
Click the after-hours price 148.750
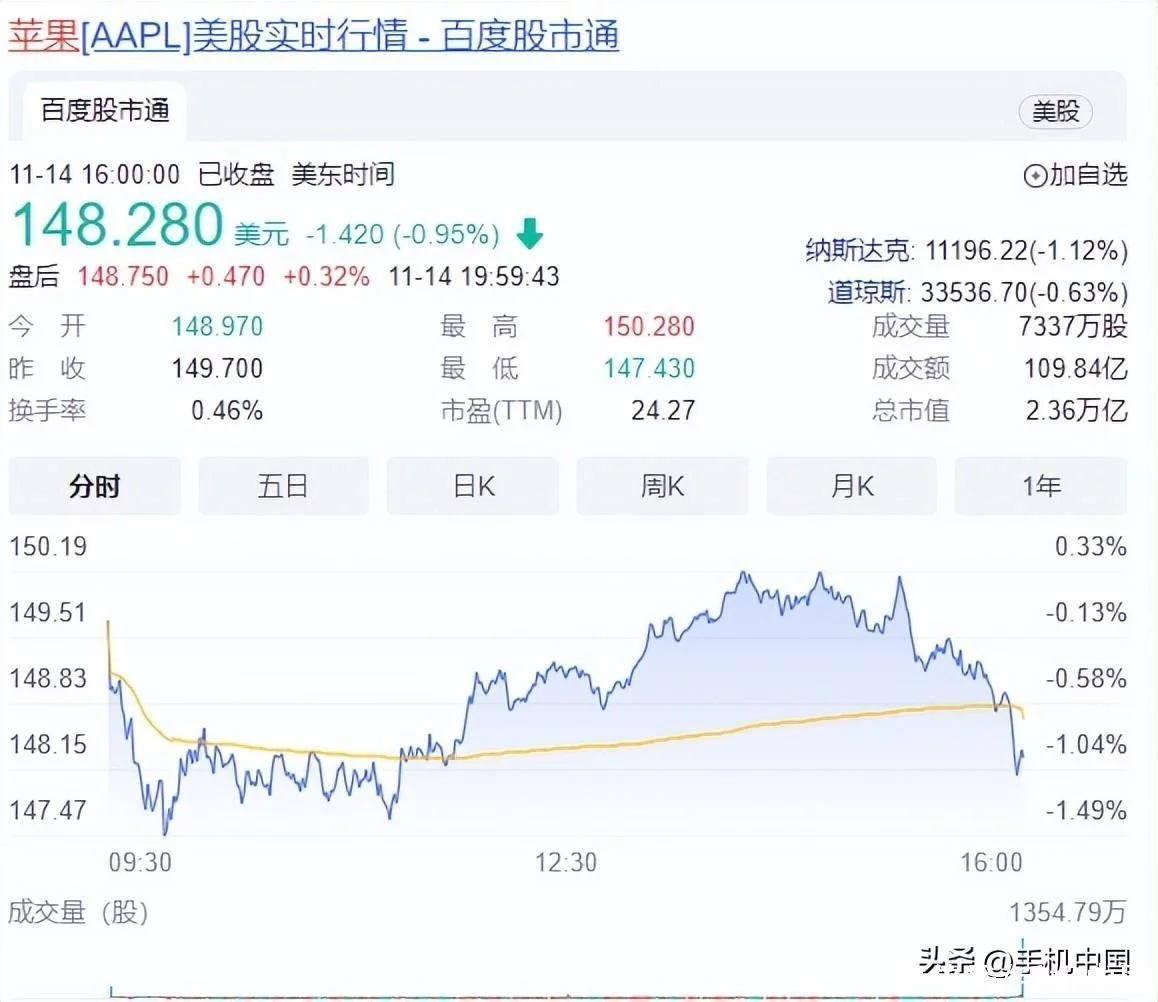click(x=123, y=277)
